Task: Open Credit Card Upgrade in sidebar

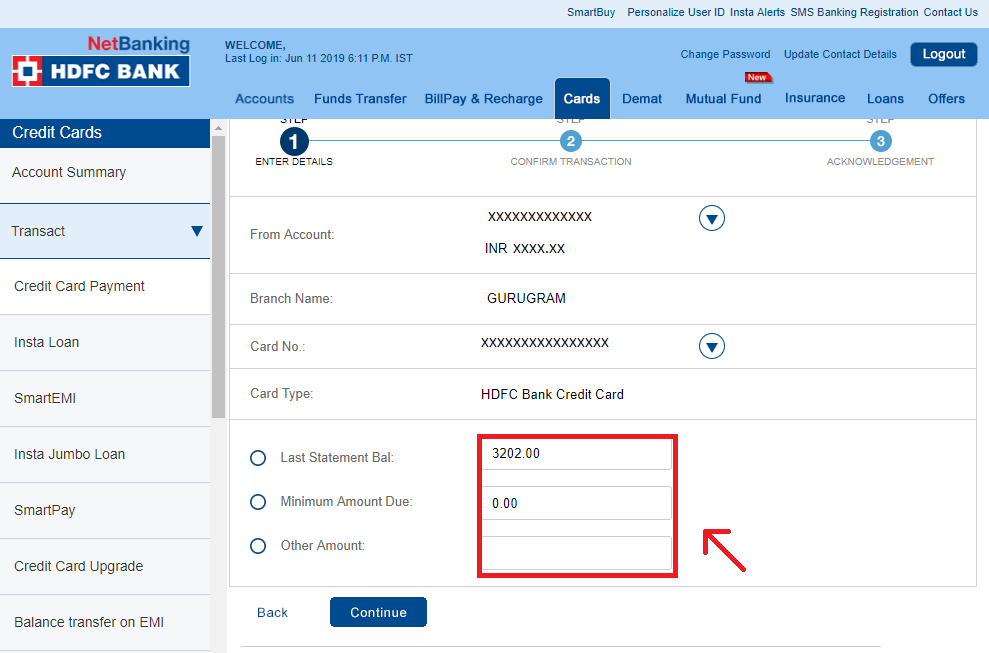Action: (x=105, y=567)
